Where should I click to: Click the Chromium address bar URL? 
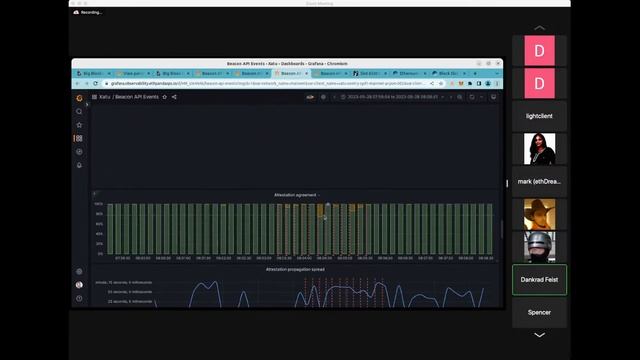click(x=267, y=83)
